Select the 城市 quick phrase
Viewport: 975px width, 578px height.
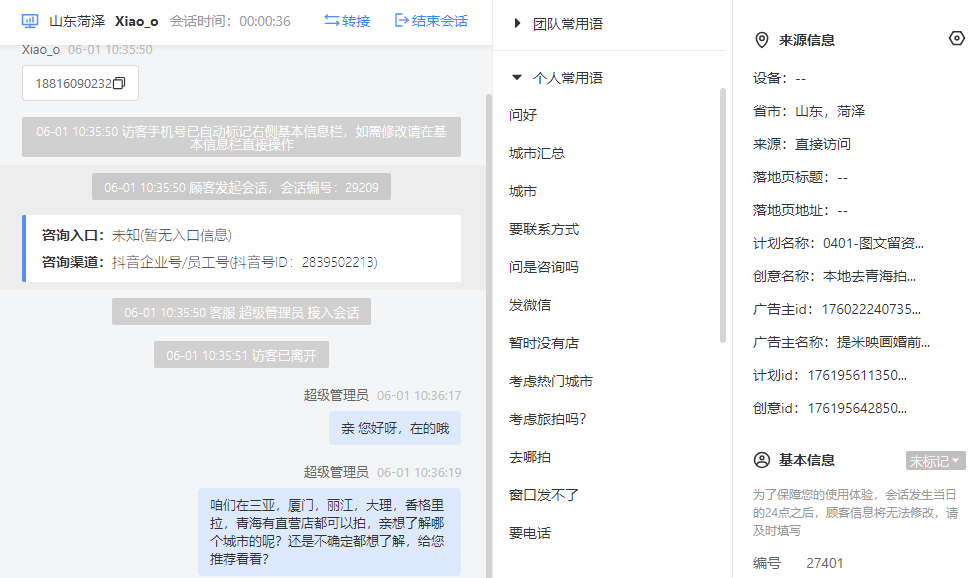point(523,191)
